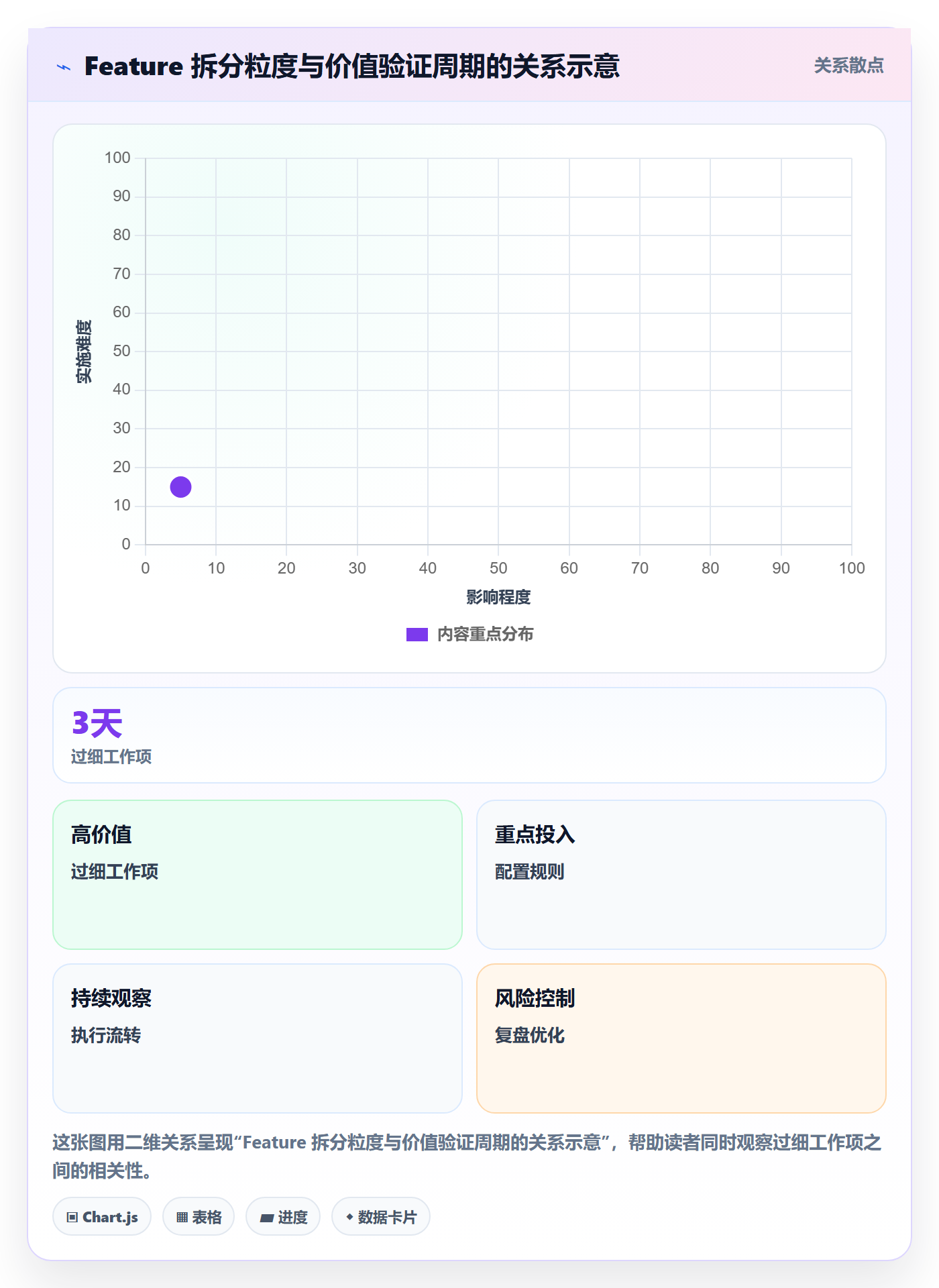939x1288 pixels.
Task: Toggle the 内容重点分布 legend swatch
Action: 417,635
